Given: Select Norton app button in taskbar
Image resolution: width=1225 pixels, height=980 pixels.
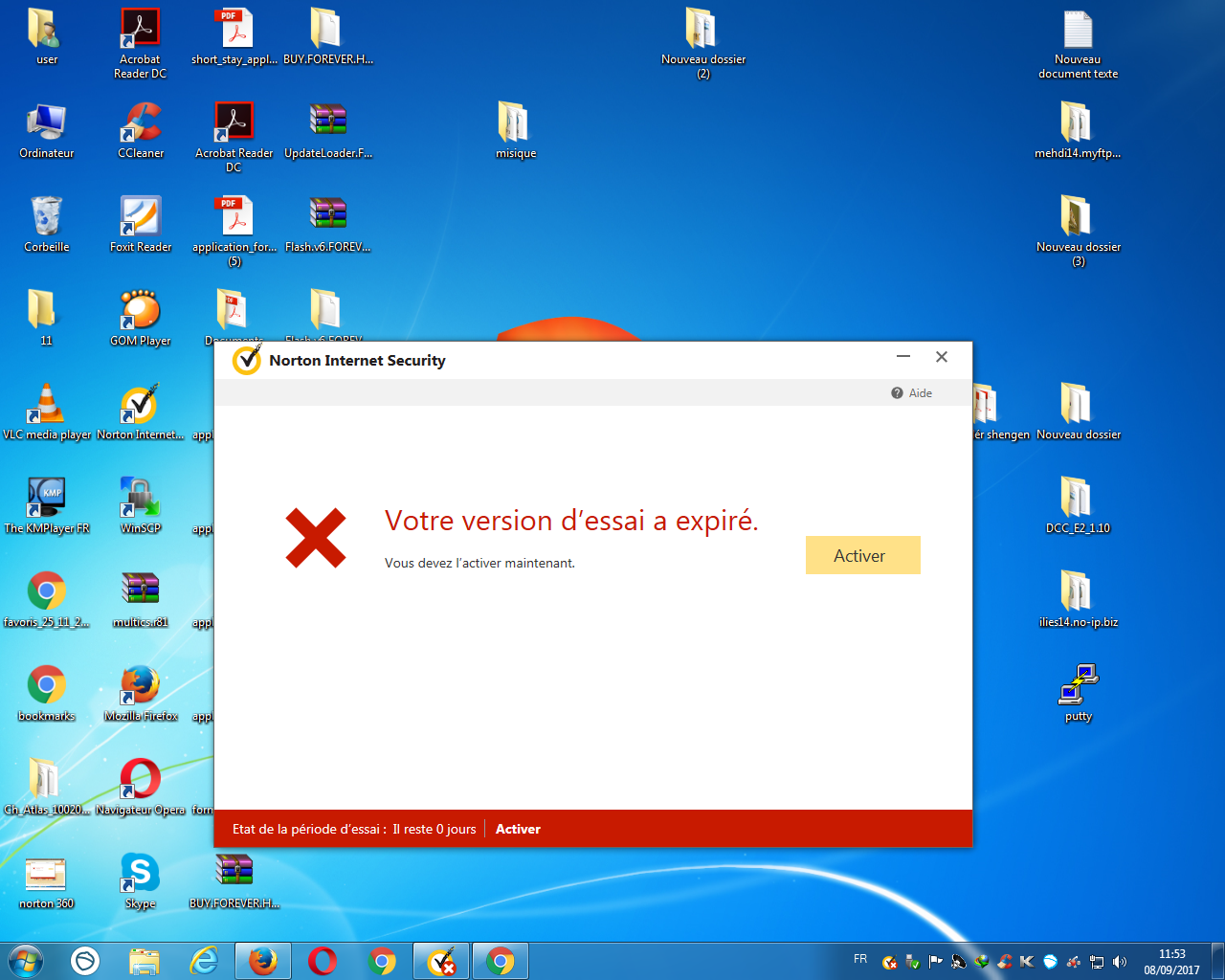Looking at the screenshot, I should coord(441,960).
